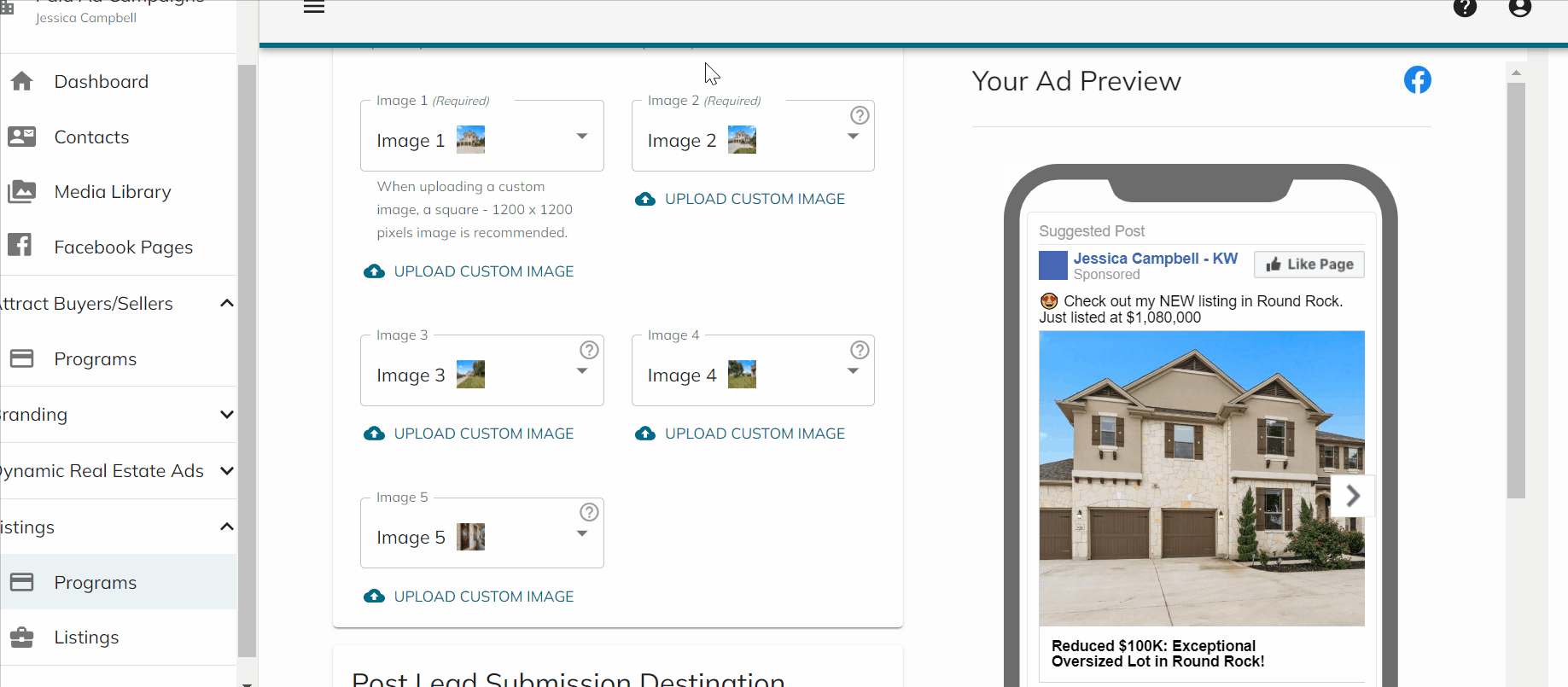Click the cloud upload icon under Image 1

click(x=374, y=271)
